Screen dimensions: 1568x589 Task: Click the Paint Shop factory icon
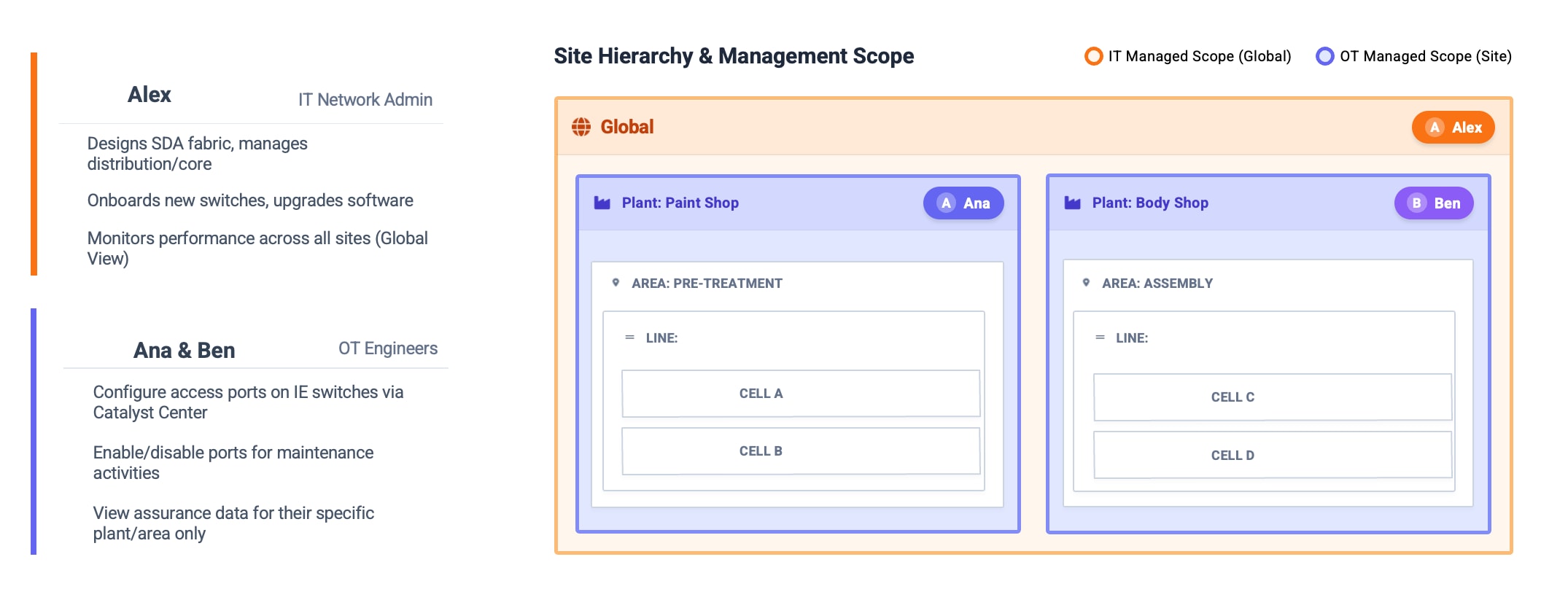pyautogui.click(x=602, y=203)
